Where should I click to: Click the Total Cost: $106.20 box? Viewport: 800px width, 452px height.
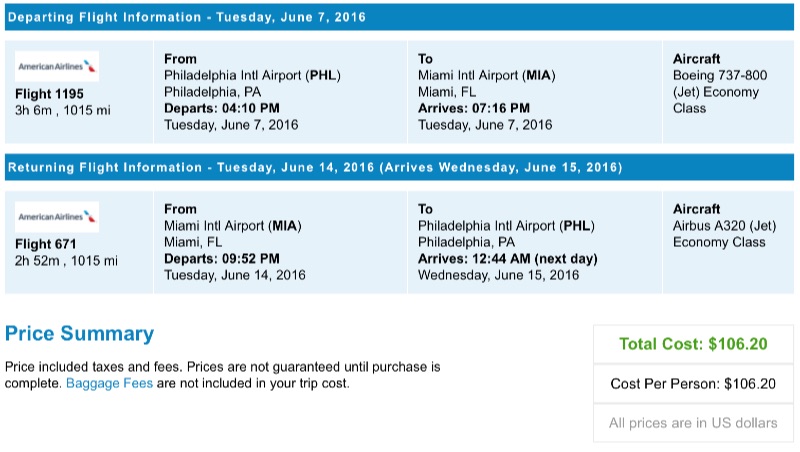pyautogui.click(x=693, y=344)
